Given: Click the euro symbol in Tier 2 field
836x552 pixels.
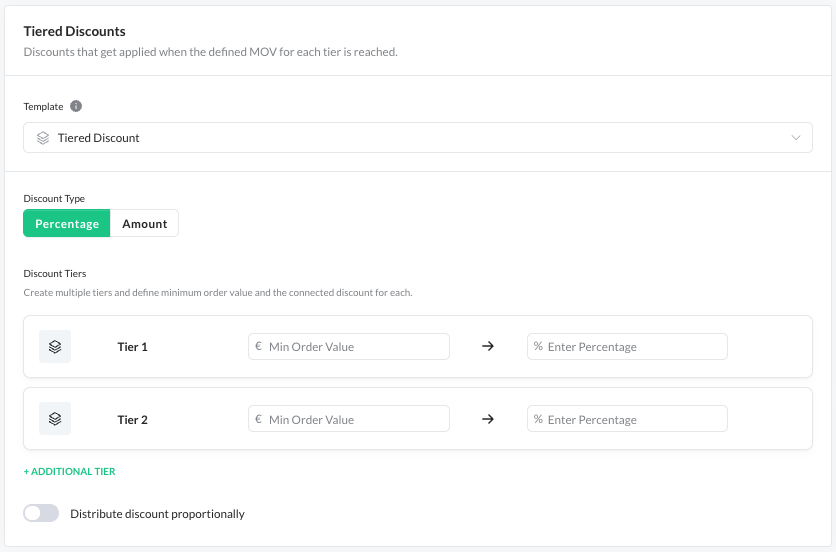Looking at the screenshot, I should pyautogui.click(x=259, y=419).
